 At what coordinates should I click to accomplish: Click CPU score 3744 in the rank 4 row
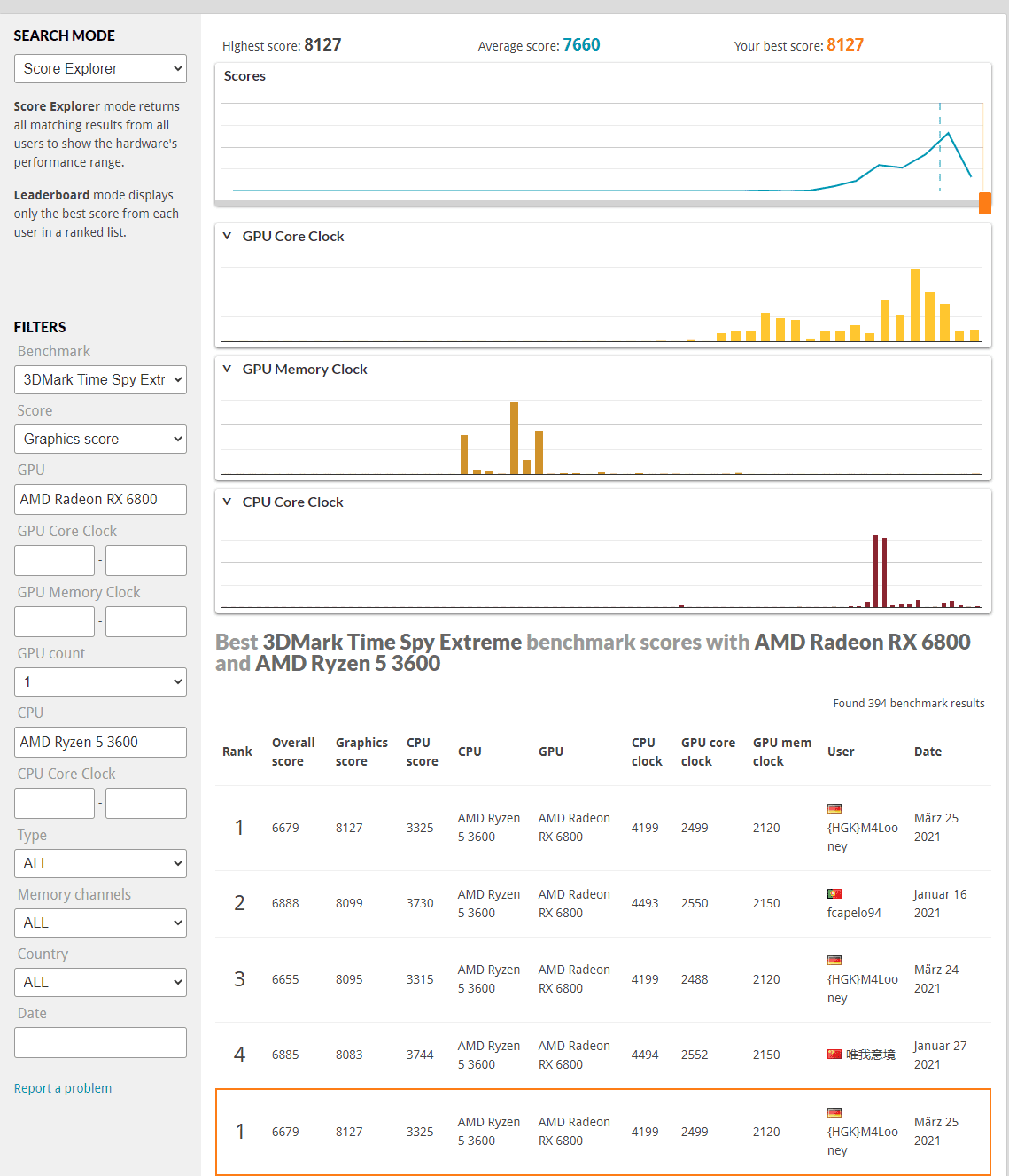click(x=420, y=1055)
